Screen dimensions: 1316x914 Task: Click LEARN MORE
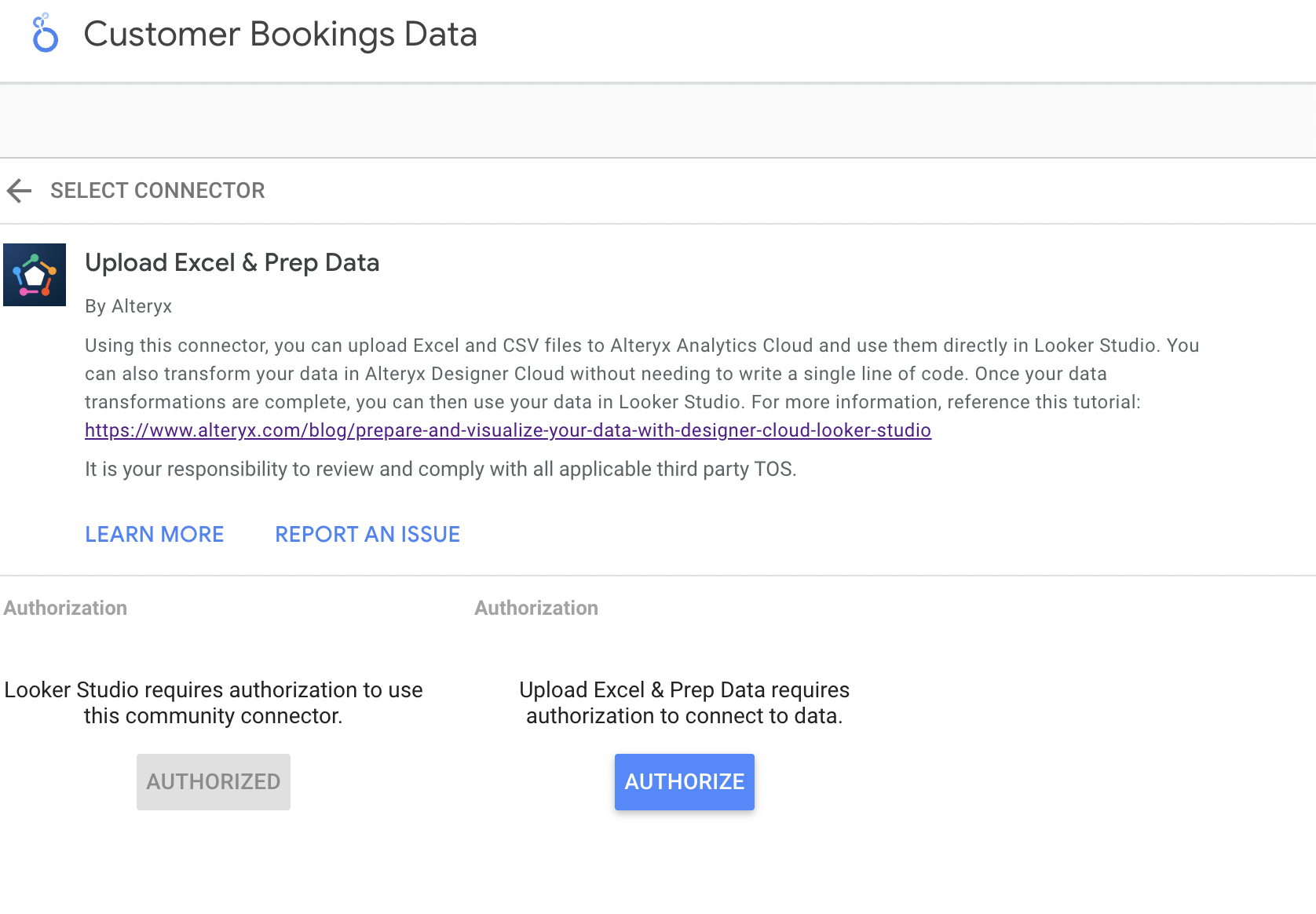[x=154, y=534]
